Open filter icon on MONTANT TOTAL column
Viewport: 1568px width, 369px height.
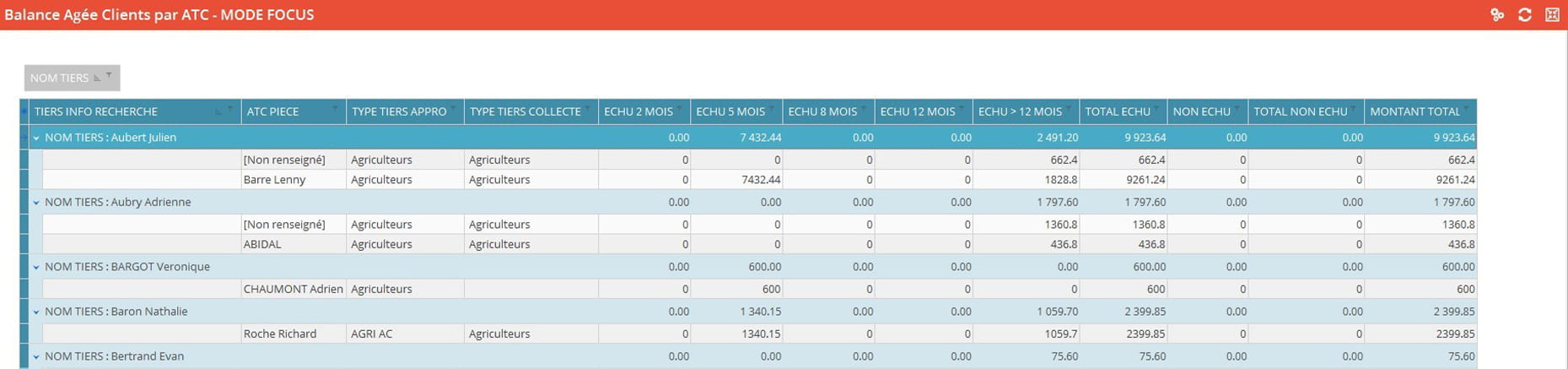click(x=1466, y=109)
